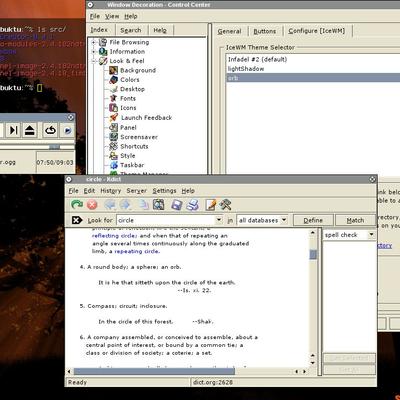
Task: Open the hammer configure icon in Kdict toolbar
Action: (226, 205)
